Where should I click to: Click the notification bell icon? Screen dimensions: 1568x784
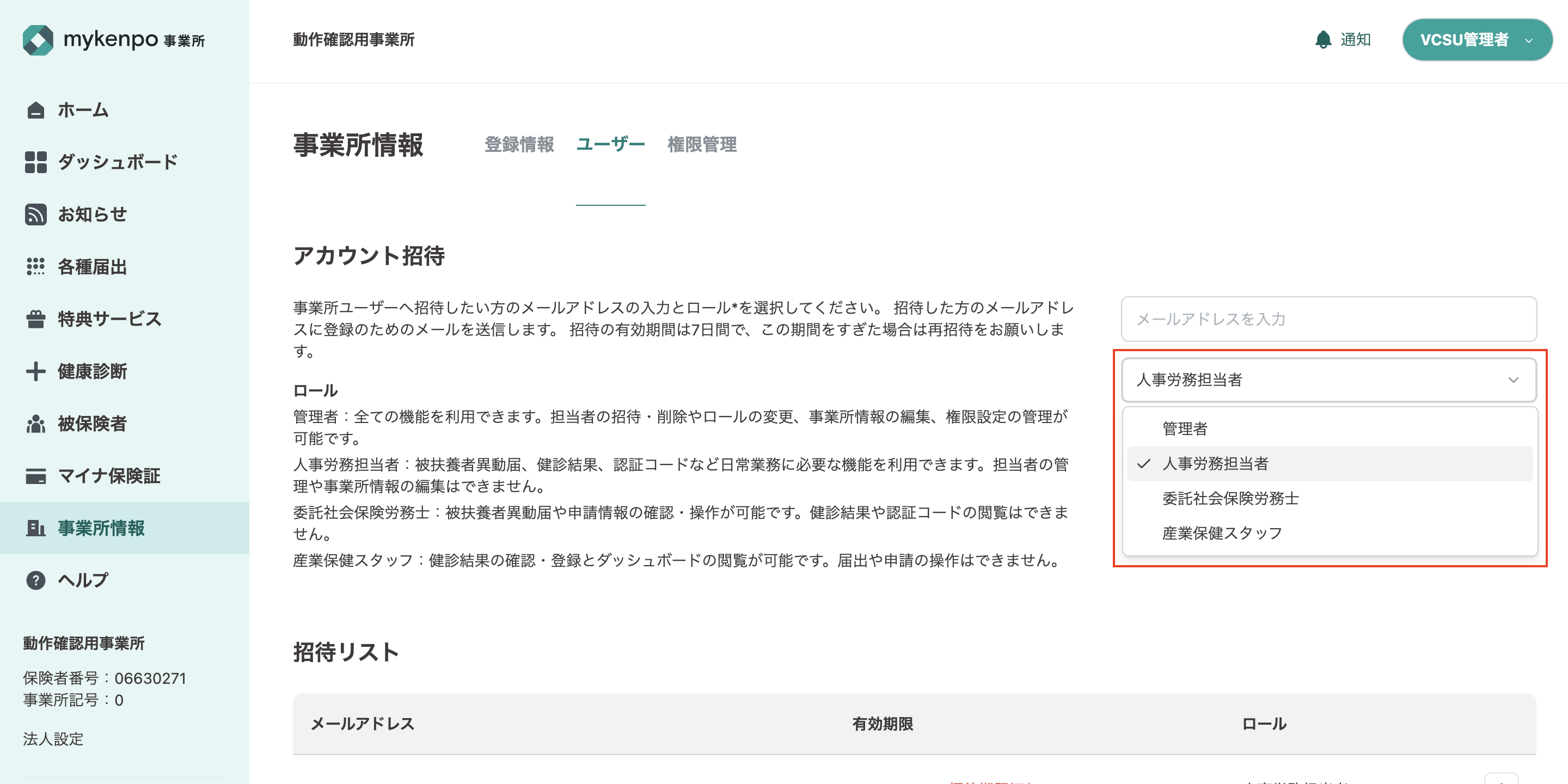click(x=1324, y=40)
